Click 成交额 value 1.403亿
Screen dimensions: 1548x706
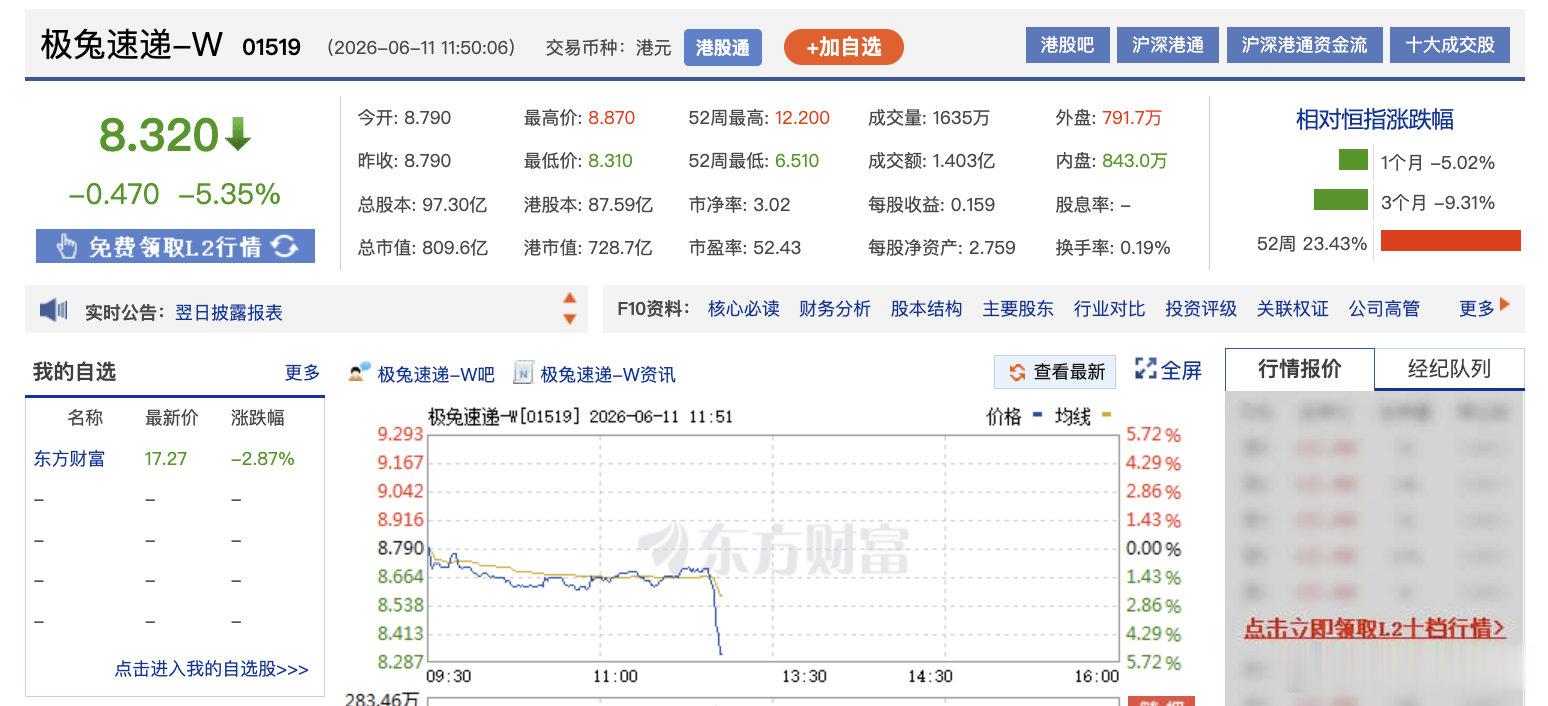point(964,161)
